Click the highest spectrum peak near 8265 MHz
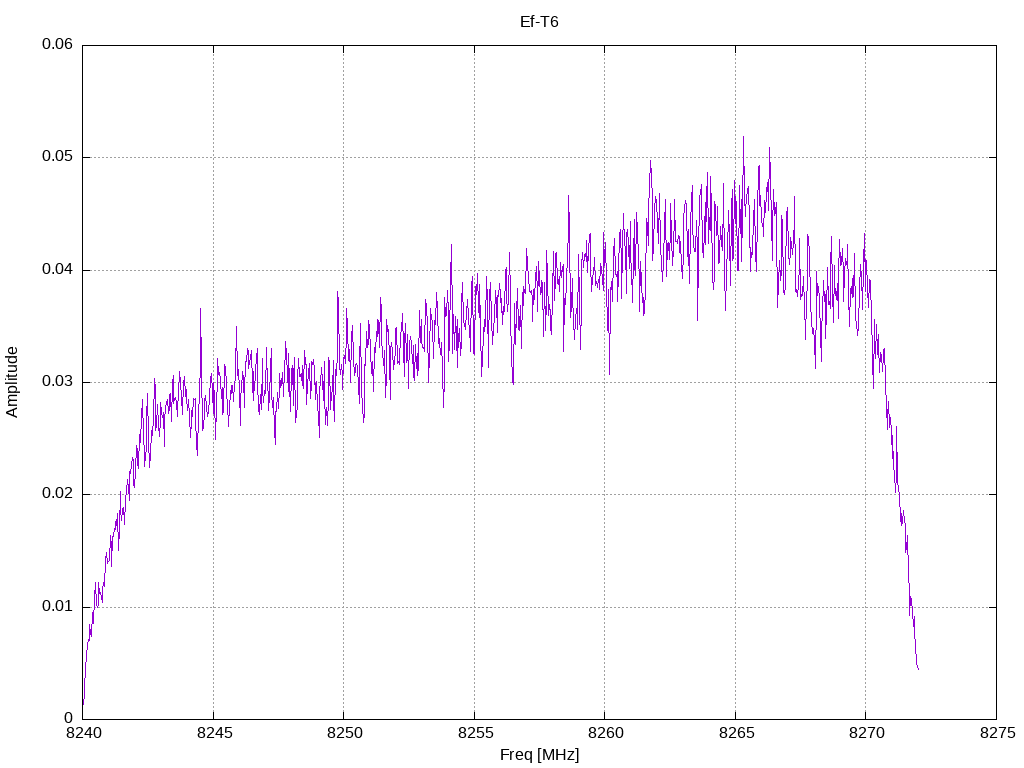 coord(743,138)
